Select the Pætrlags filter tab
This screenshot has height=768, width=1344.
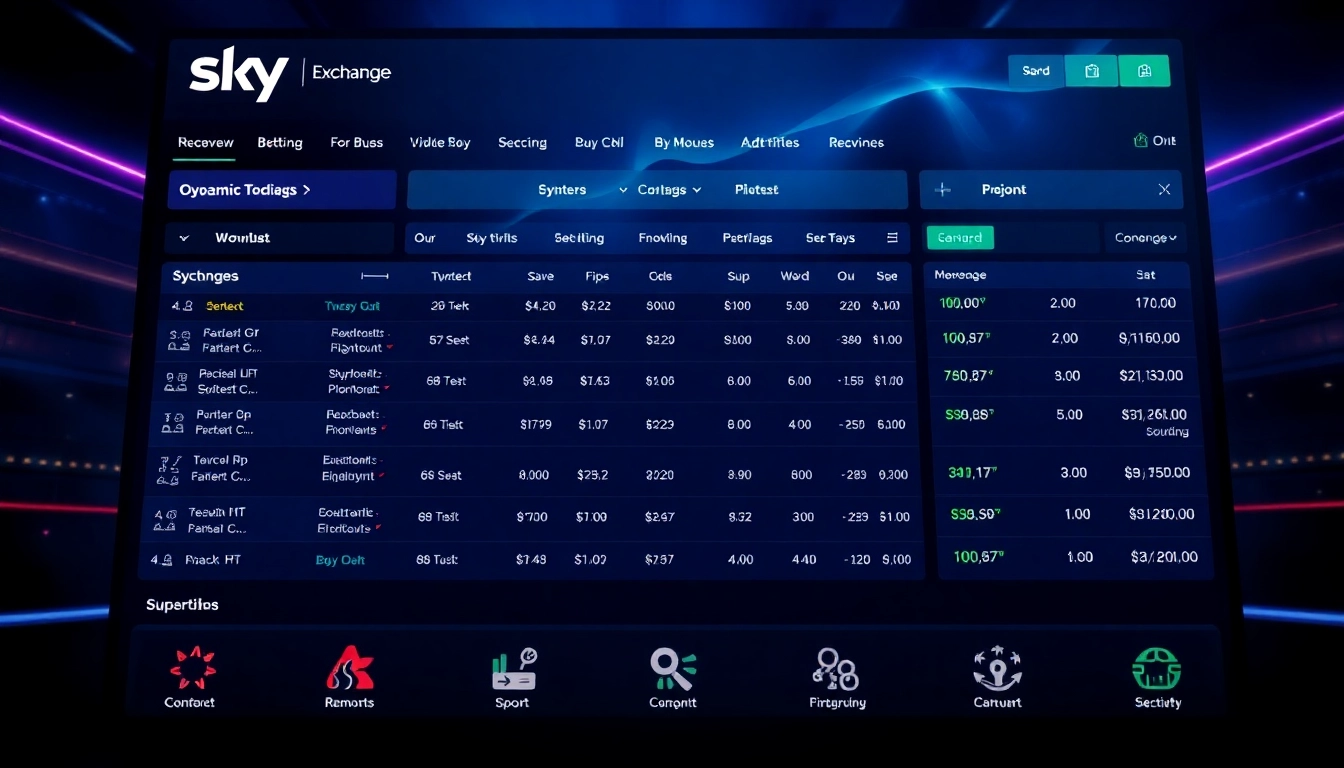[x=747, y=238]
